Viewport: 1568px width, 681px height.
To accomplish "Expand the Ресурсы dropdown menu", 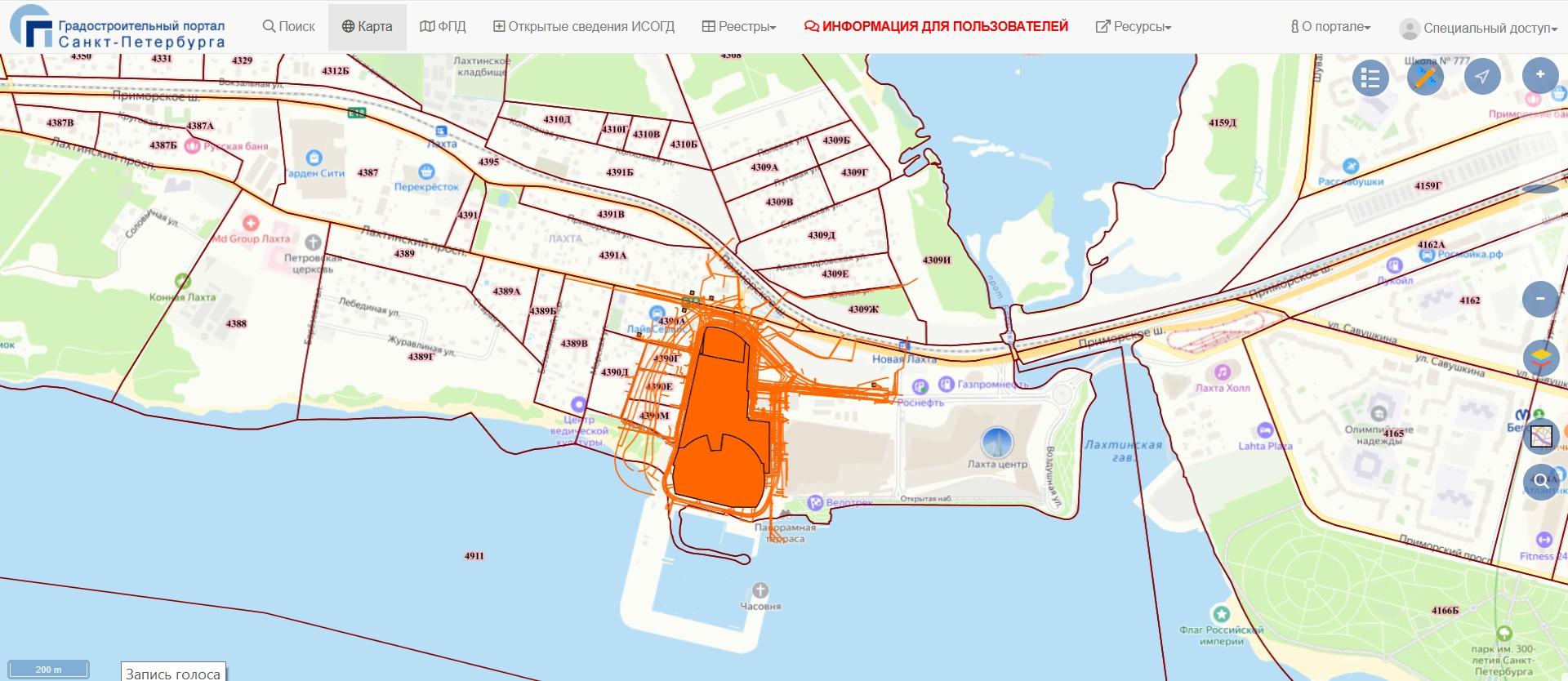I will pyautogui.click(x=1134, y=27).
